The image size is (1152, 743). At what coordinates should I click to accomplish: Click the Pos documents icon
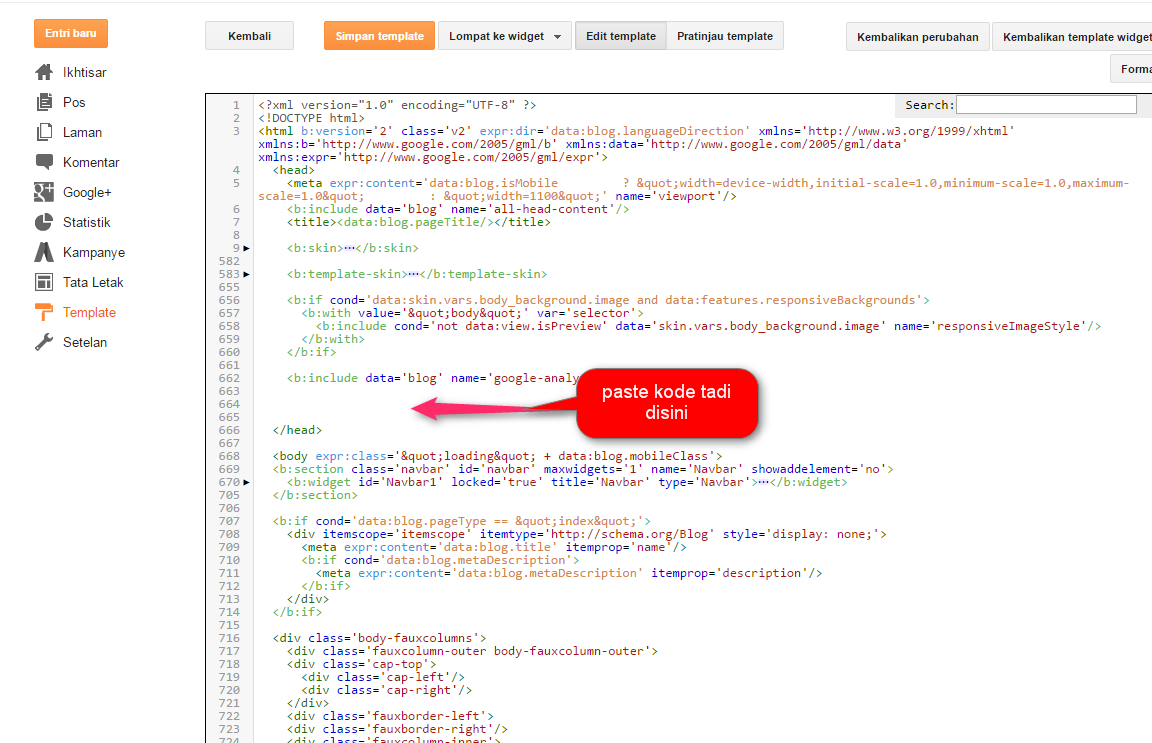(44, 102)
